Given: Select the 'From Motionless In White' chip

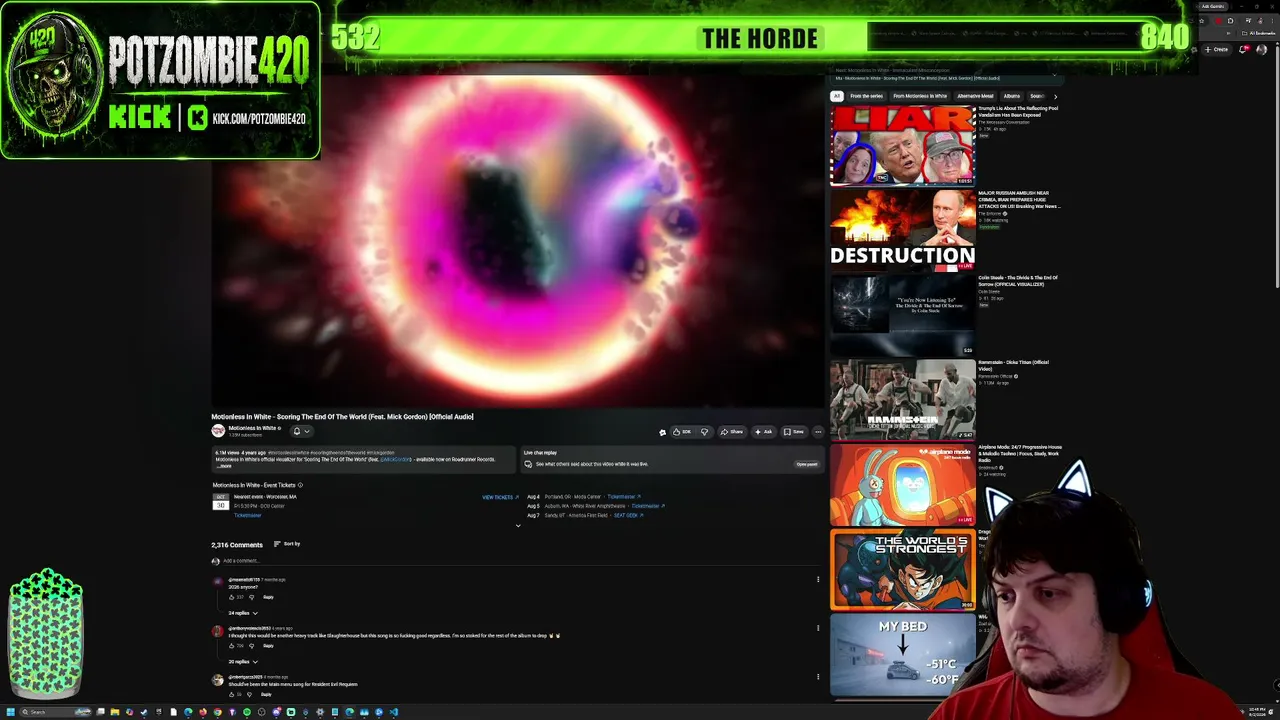Looking at the screenshot, I should point(920,96).
